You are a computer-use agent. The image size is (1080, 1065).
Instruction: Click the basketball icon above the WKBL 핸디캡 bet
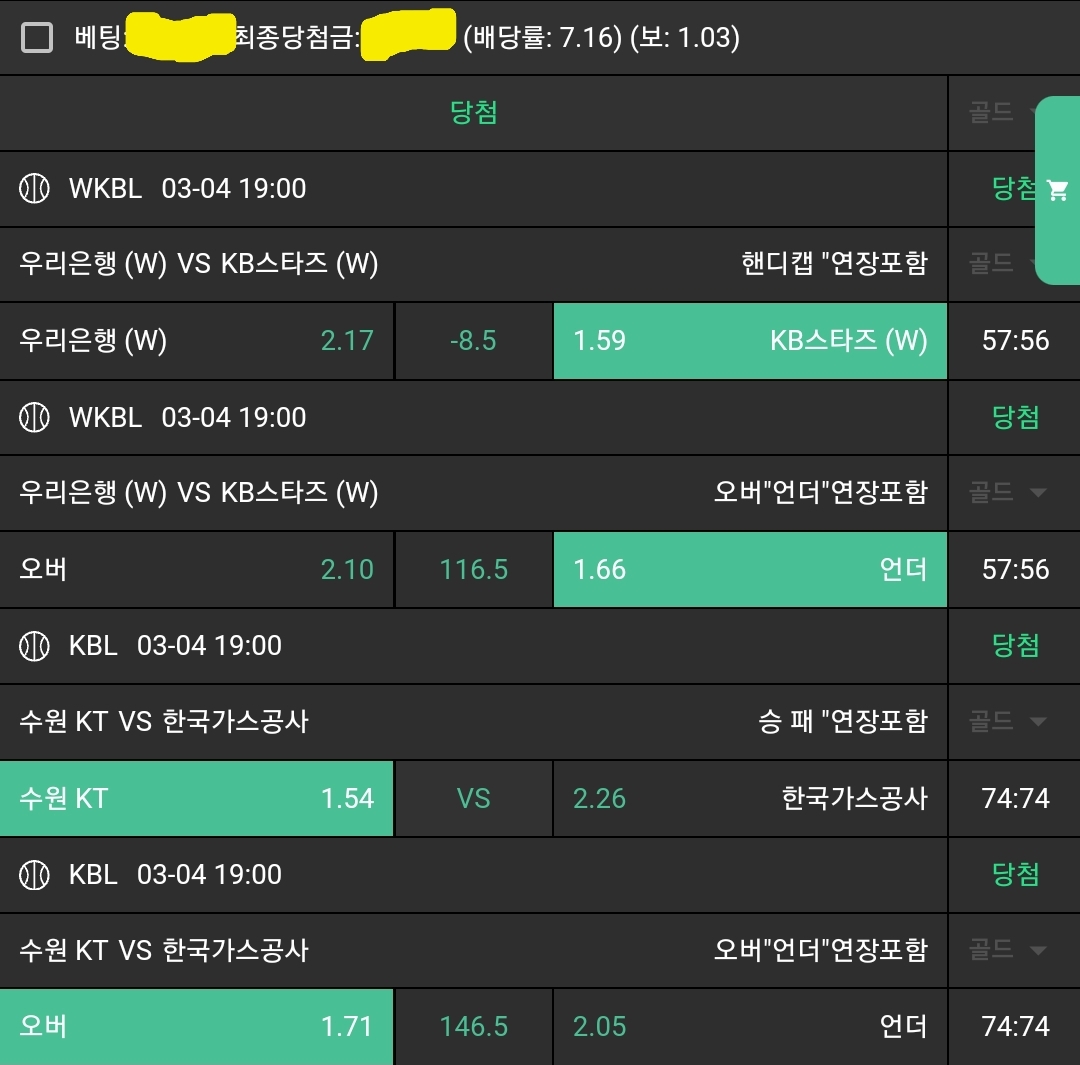[34, 188]
